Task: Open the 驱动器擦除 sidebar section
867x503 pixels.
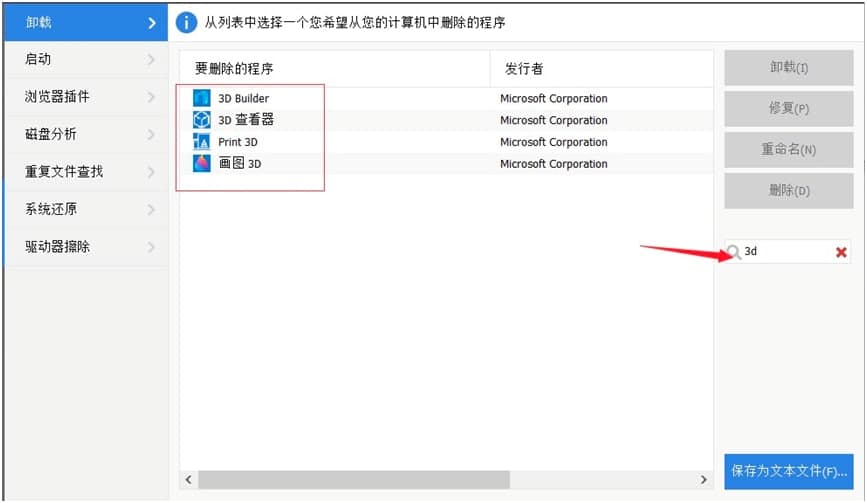Action: [86, 247]
